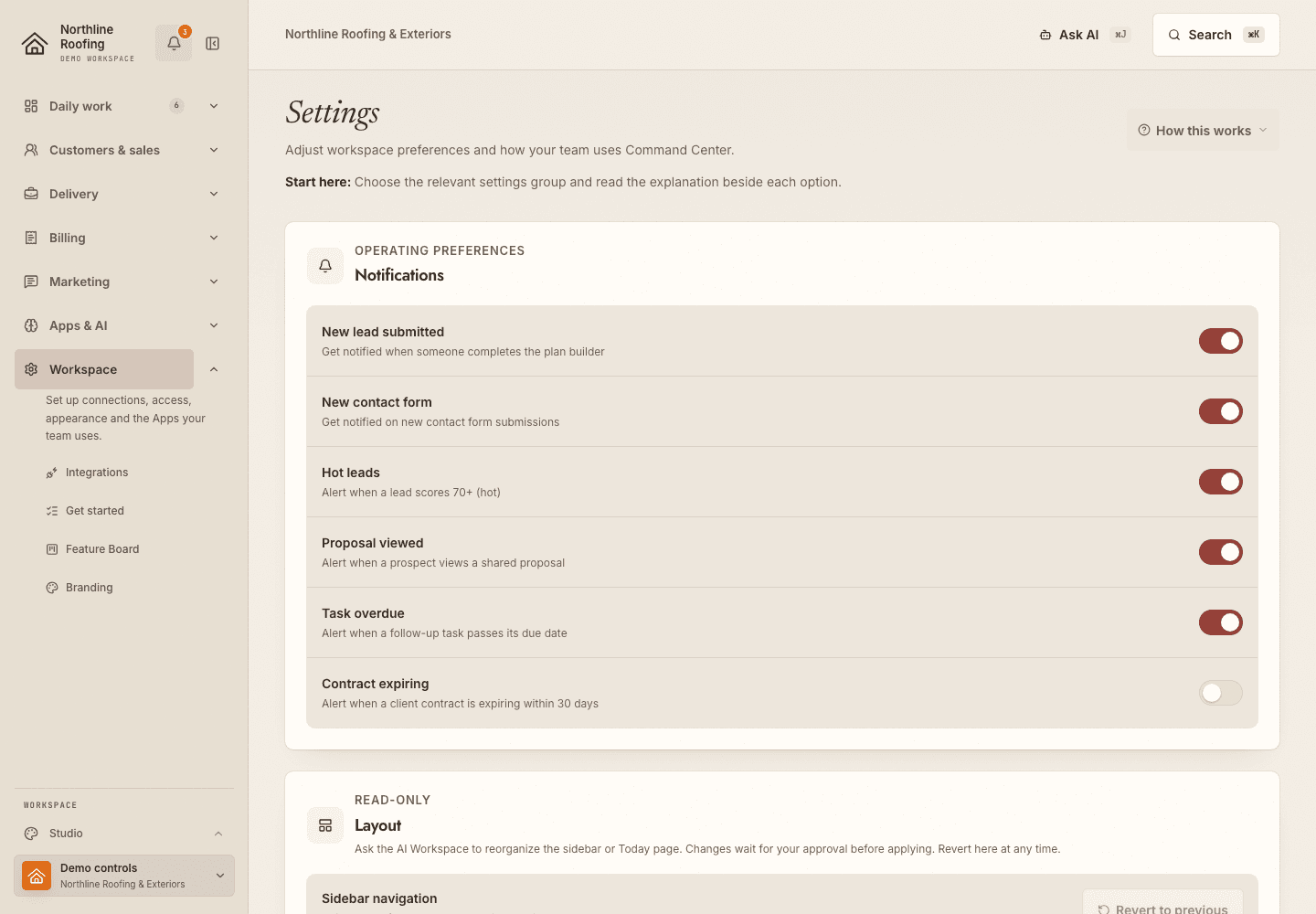Click the Marketing message icon
Screen dimensions: 1316x914
31,282
